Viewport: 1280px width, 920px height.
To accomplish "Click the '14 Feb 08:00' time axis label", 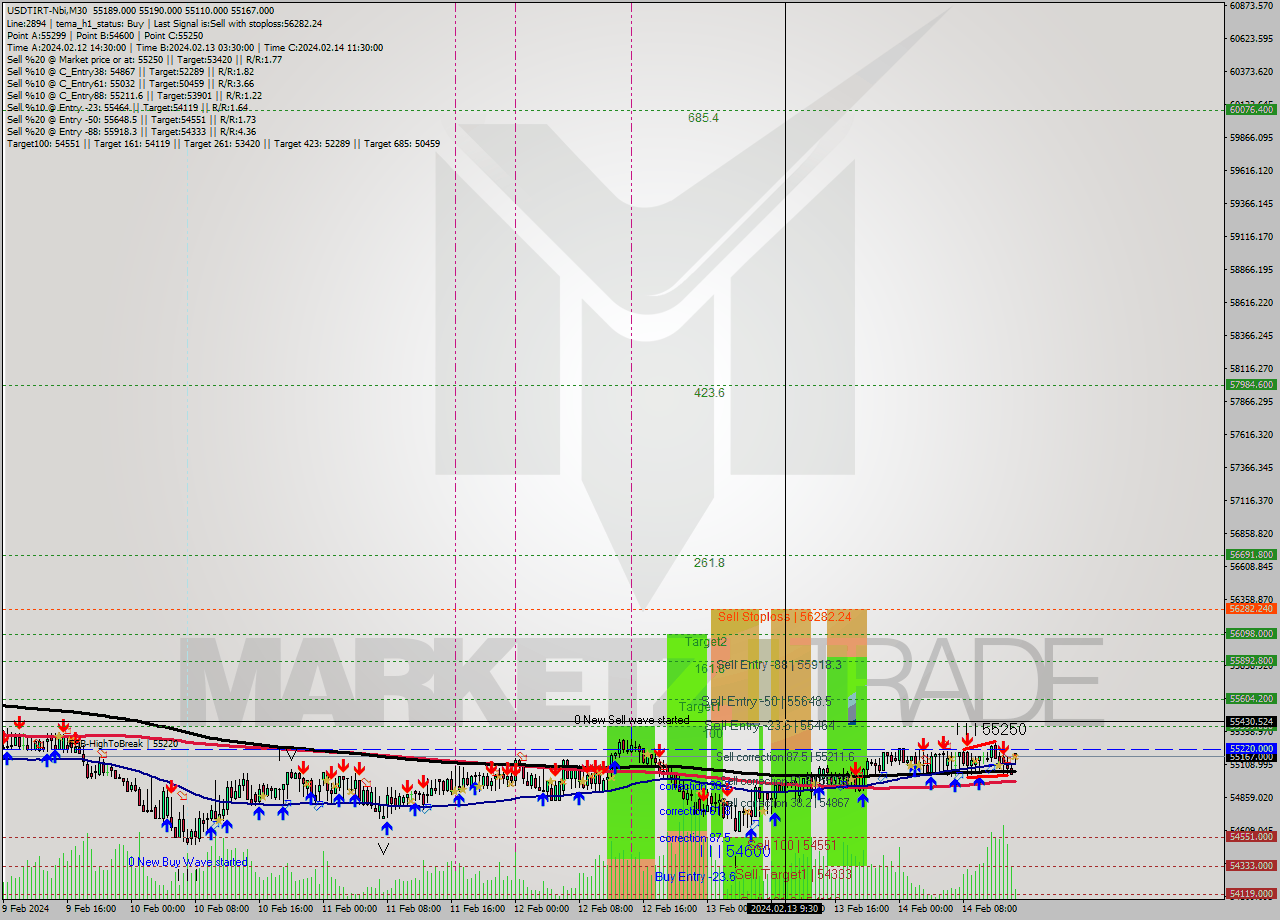I will (x=989, y=909).
